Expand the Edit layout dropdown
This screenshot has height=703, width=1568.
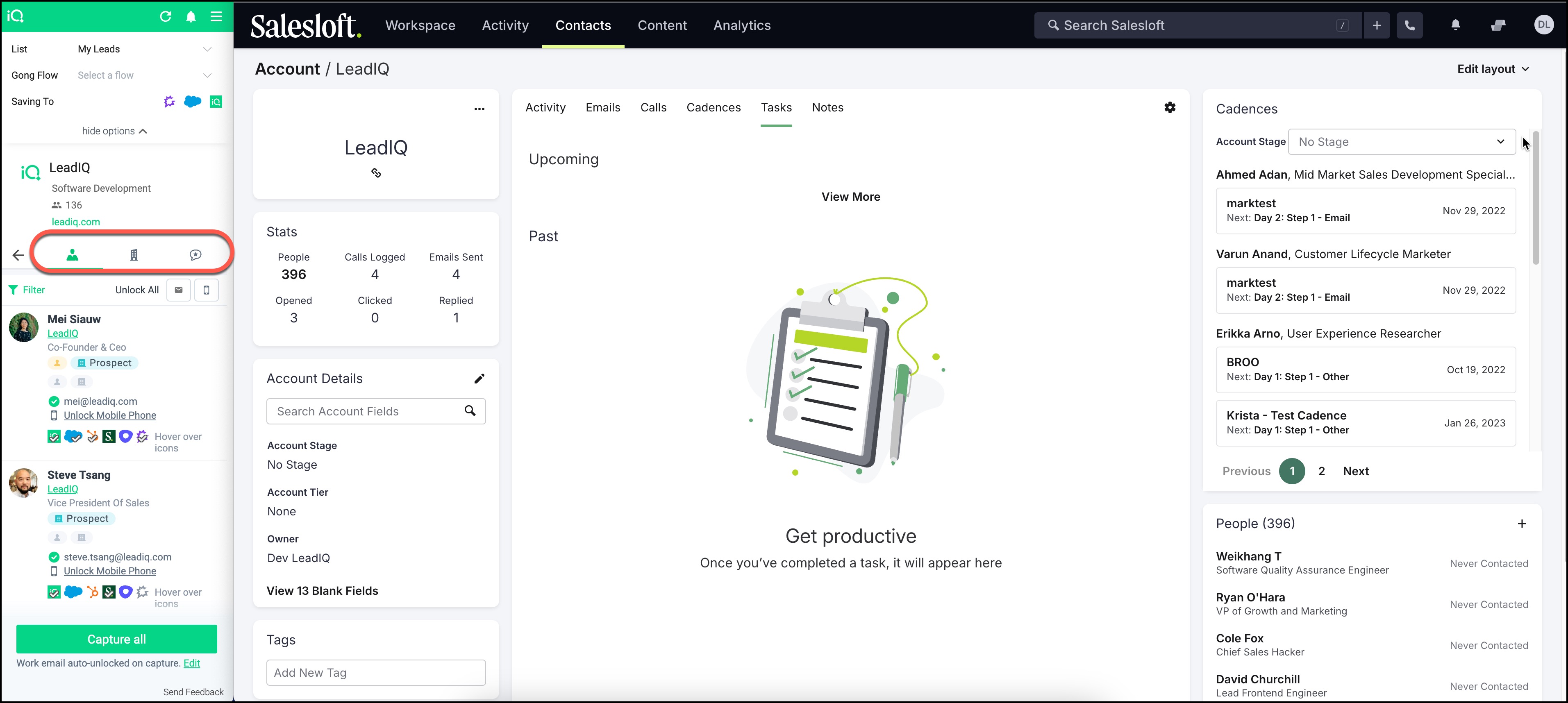tap(1493, 69)
